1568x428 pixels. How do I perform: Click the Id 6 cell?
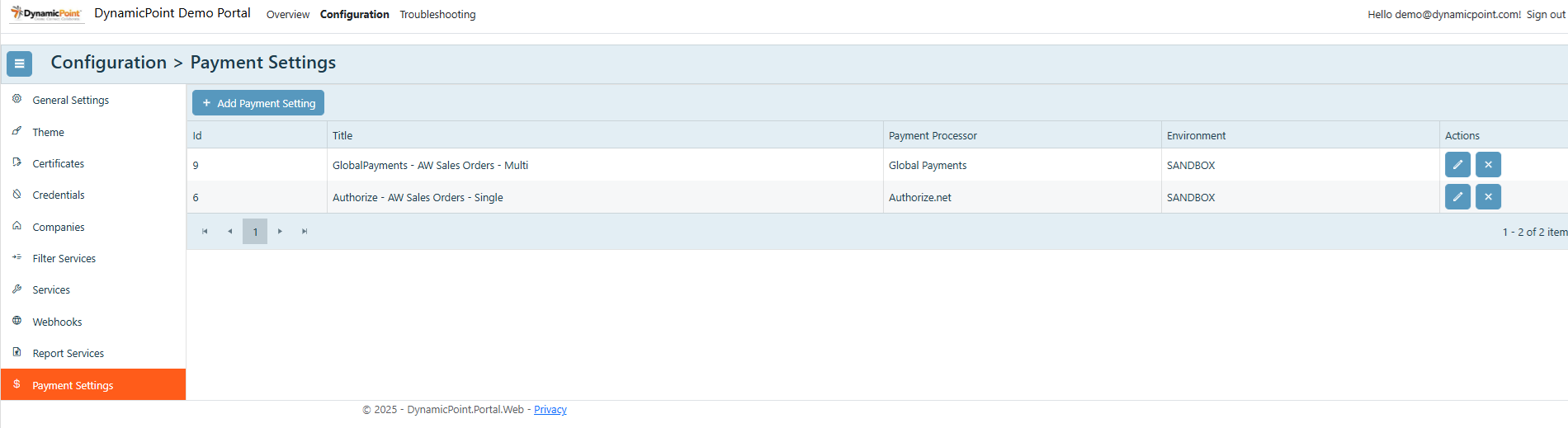(x=257, y=197)
